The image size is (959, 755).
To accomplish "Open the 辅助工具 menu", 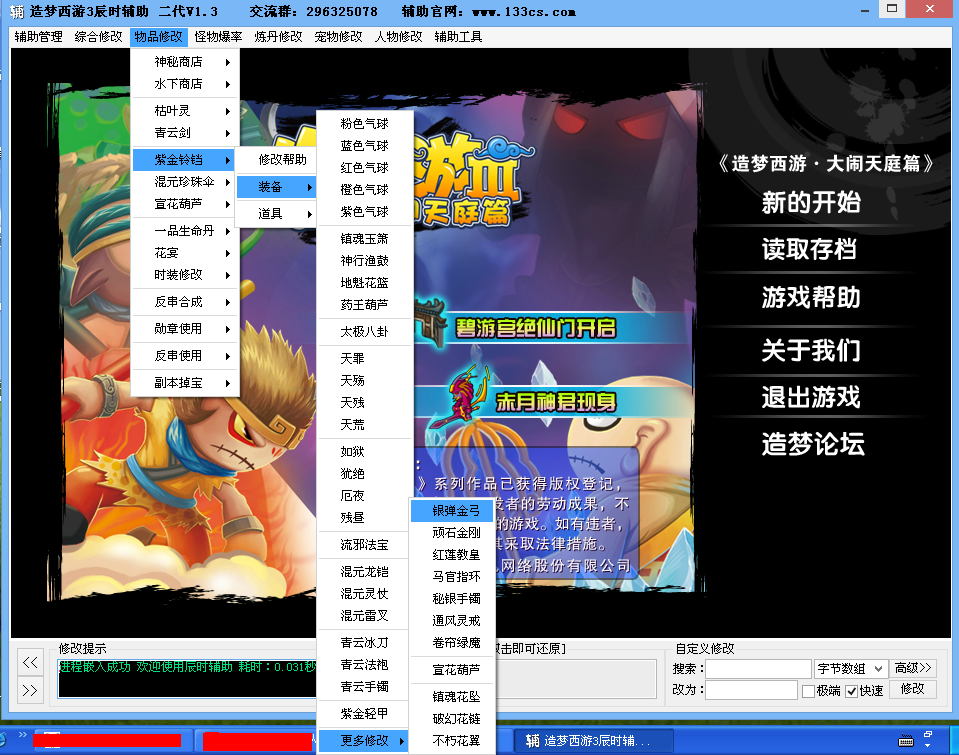I will point(458,37).
